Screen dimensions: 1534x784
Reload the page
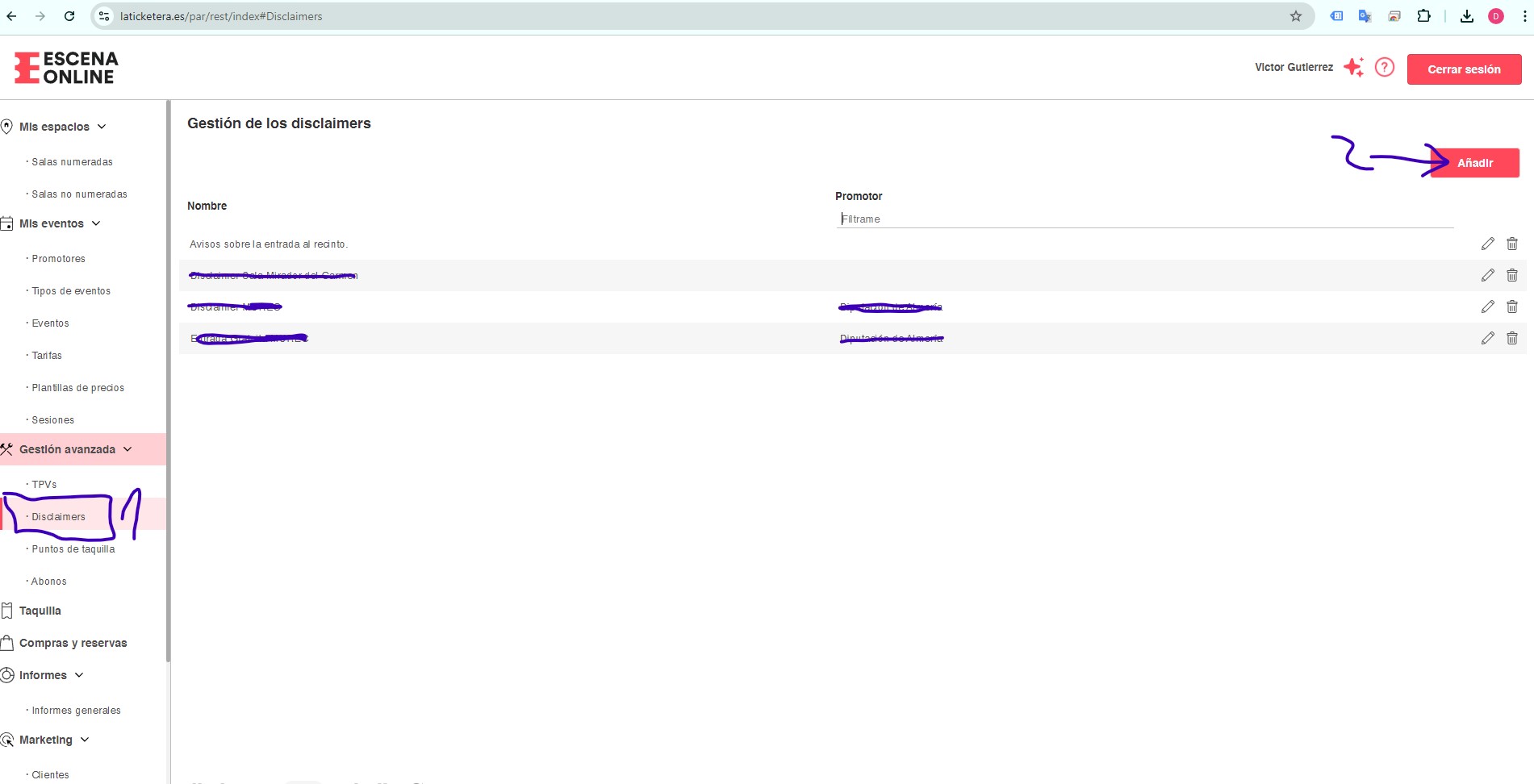coord(69,16)
